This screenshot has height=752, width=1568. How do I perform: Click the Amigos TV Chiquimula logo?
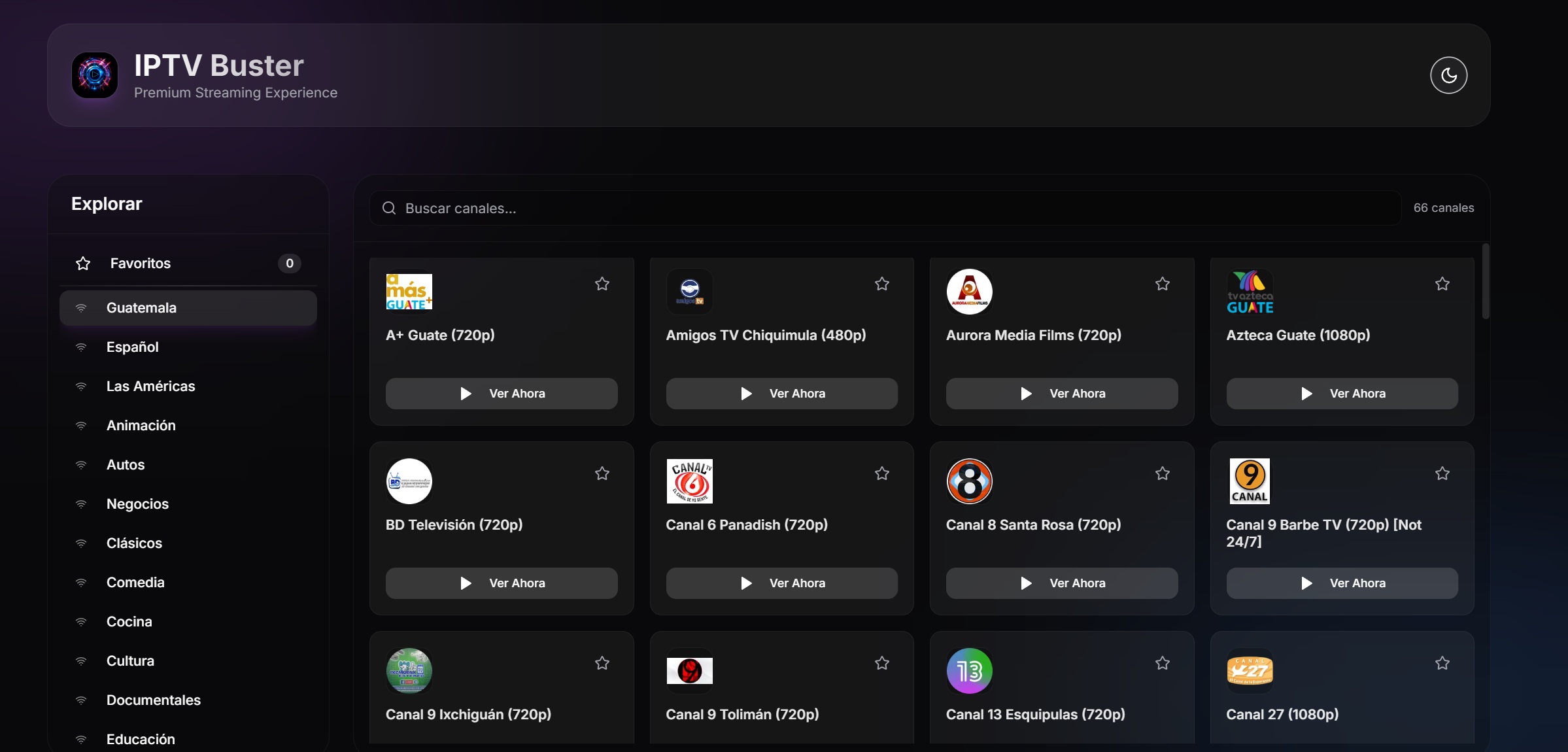pyautogui.click(x=689, y=292)
